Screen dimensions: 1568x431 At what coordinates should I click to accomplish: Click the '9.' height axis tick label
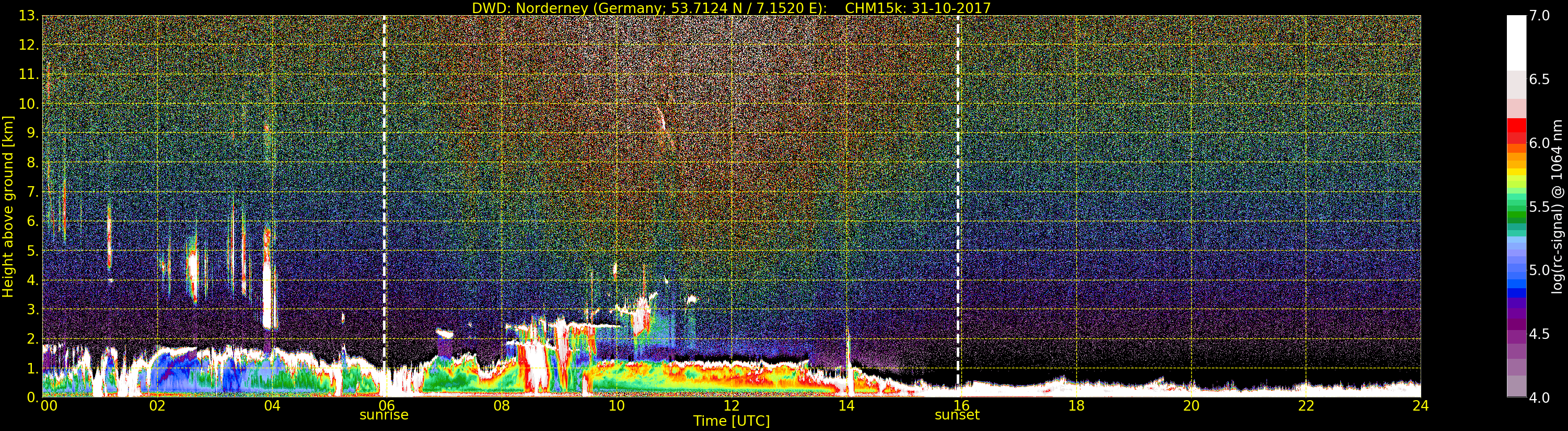click(x=32, y=133)
